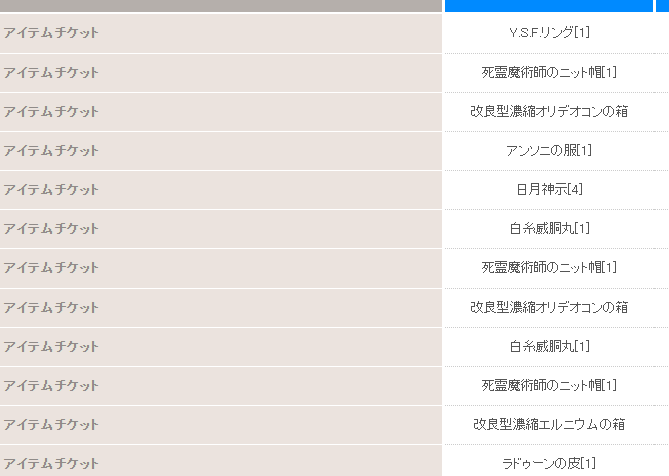Screen dimensions: 669x476
Task: Select 死霊魔術師のニット帽[1] just above second 改良型濃縮オリデオコンの箱
Action: point(549,267)
